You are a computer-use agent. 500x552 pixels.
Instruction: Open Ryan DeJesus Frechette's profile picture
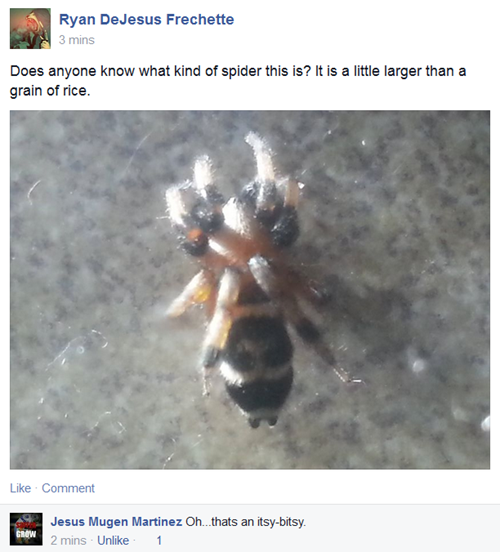[x=30, y=29]
